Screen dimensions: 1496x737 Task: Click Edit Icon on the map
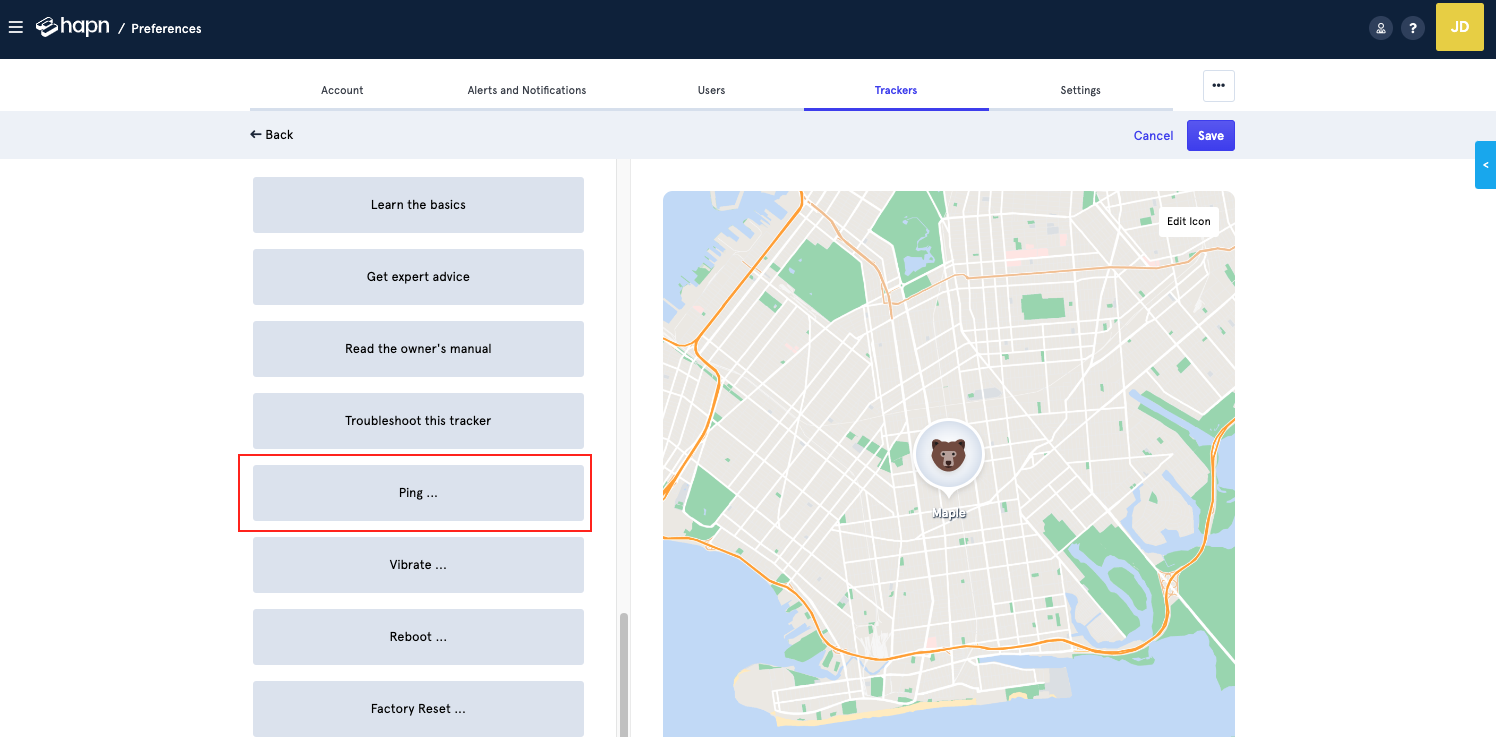coord(1188,222)
